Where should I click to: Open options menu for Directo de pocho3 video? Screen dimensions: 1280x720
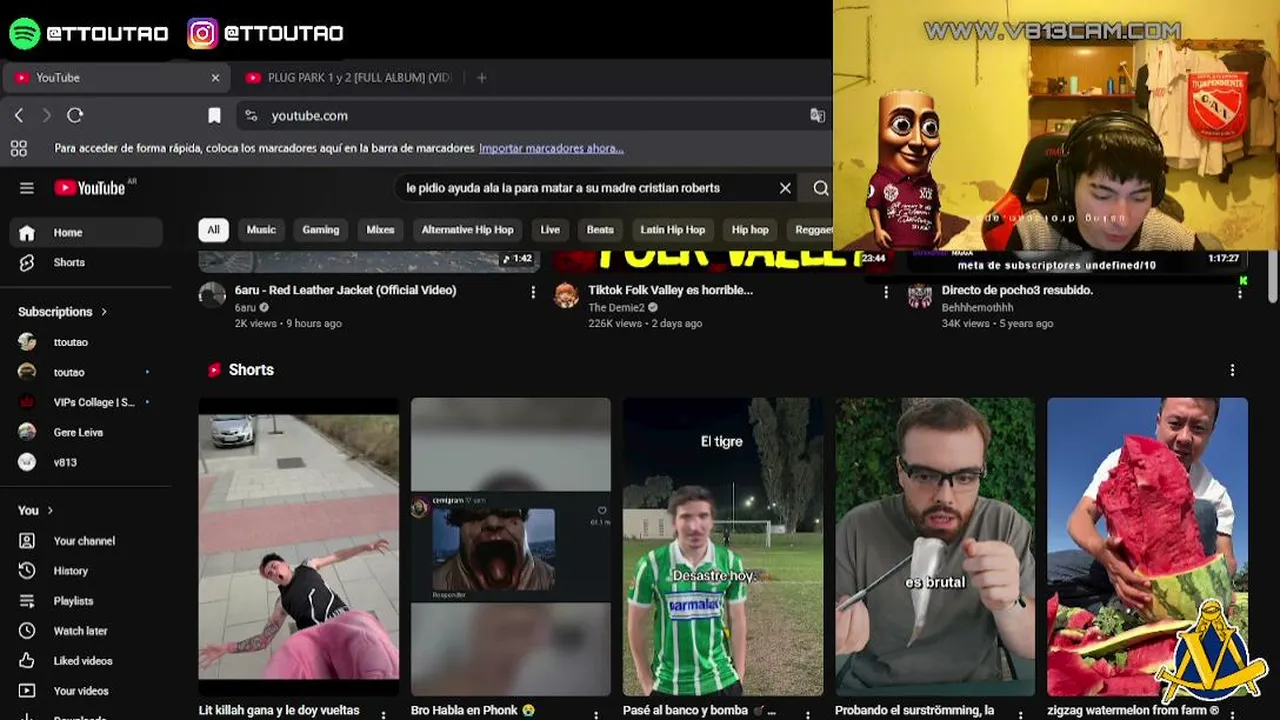pyautogui.click(x=1240, y=292)
